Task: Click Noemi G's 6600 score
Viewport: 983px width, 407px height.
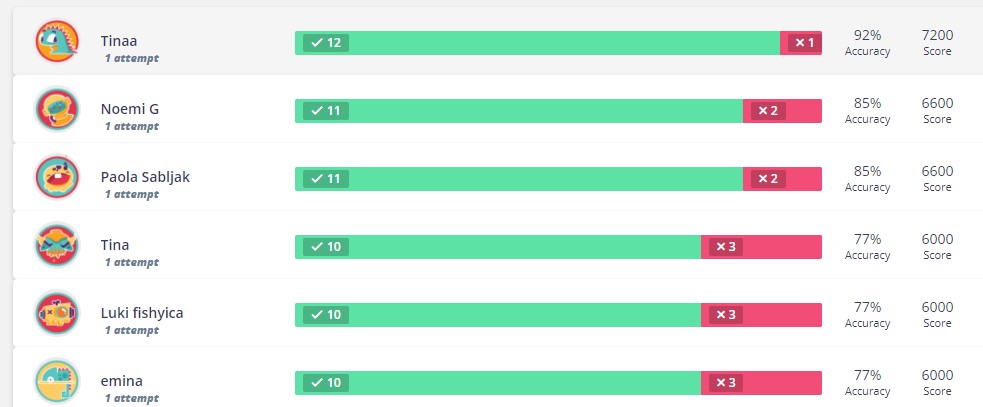Action: 937,103
